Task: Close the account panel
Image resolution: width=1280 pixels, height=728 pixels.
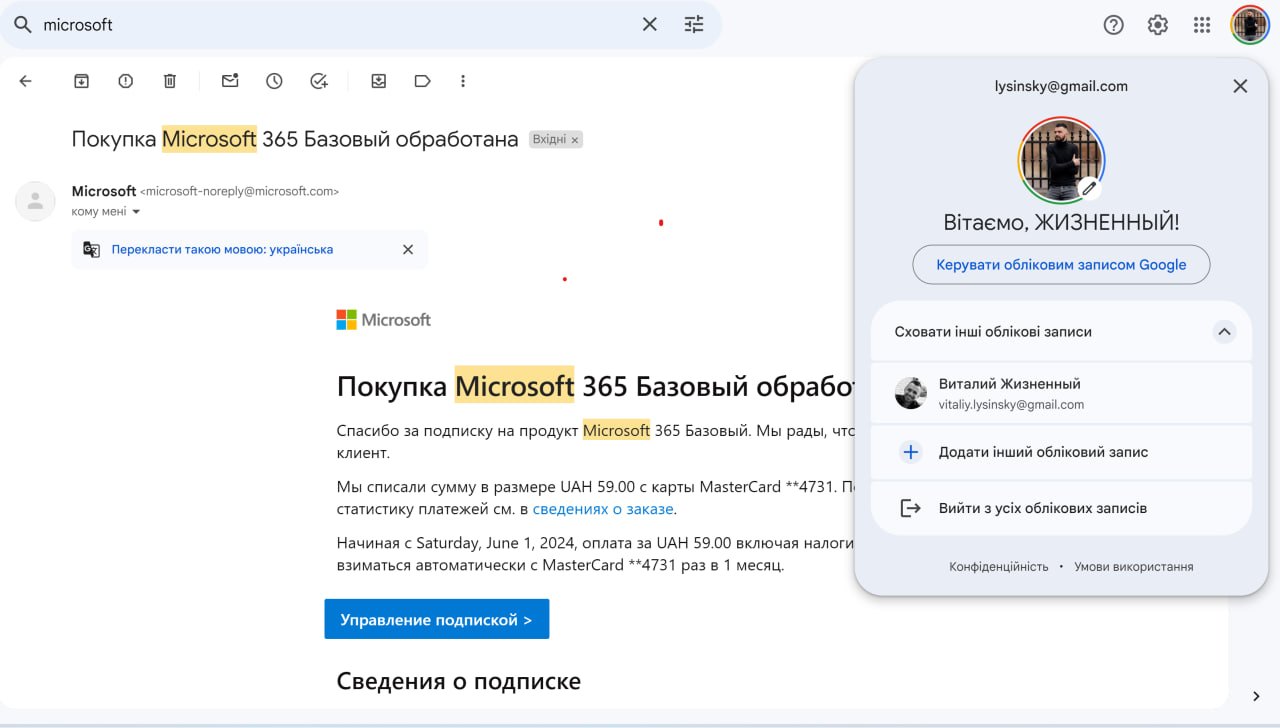Action: 1240,86
